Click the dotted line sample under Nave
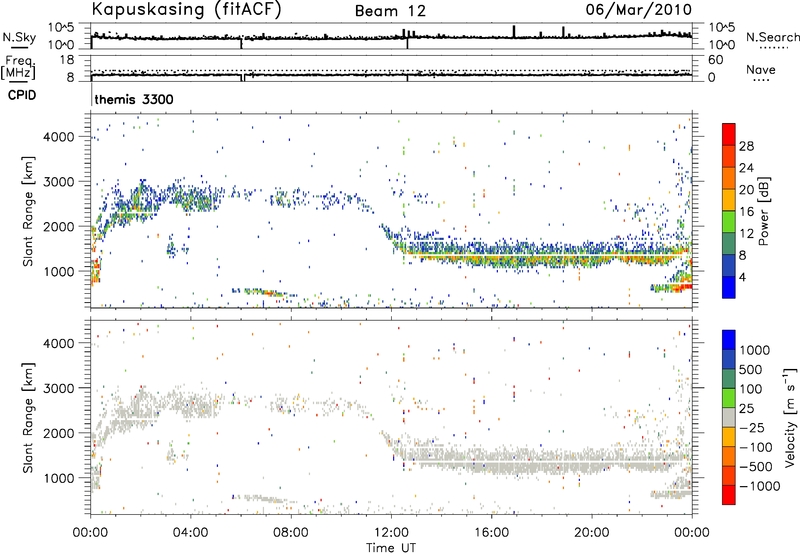The height and width of the screenshot is (554, 800). coord(762,80)
